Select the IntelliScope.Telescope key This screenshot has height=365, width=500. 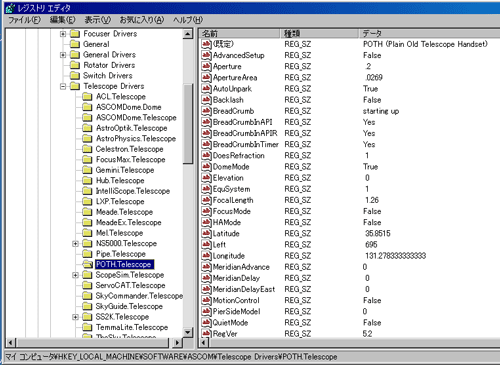[133, 191]
